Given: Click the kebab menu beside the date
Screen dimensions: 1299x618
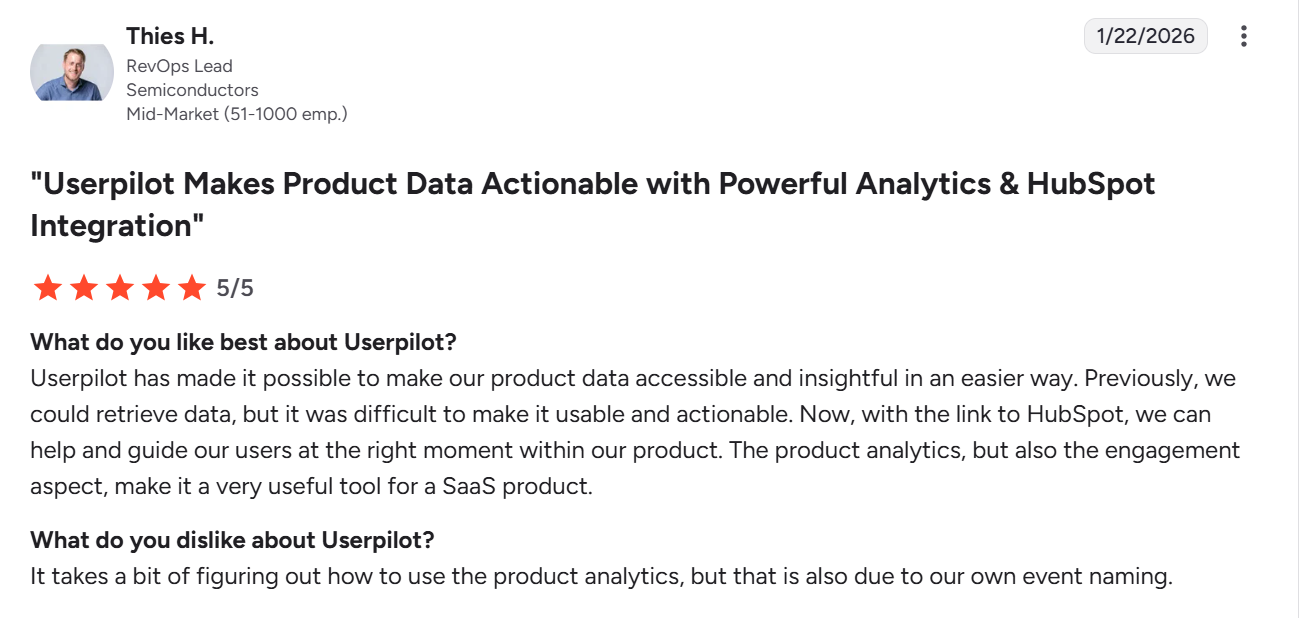Looking at the screenshot, I should [x=1243, y=36].
